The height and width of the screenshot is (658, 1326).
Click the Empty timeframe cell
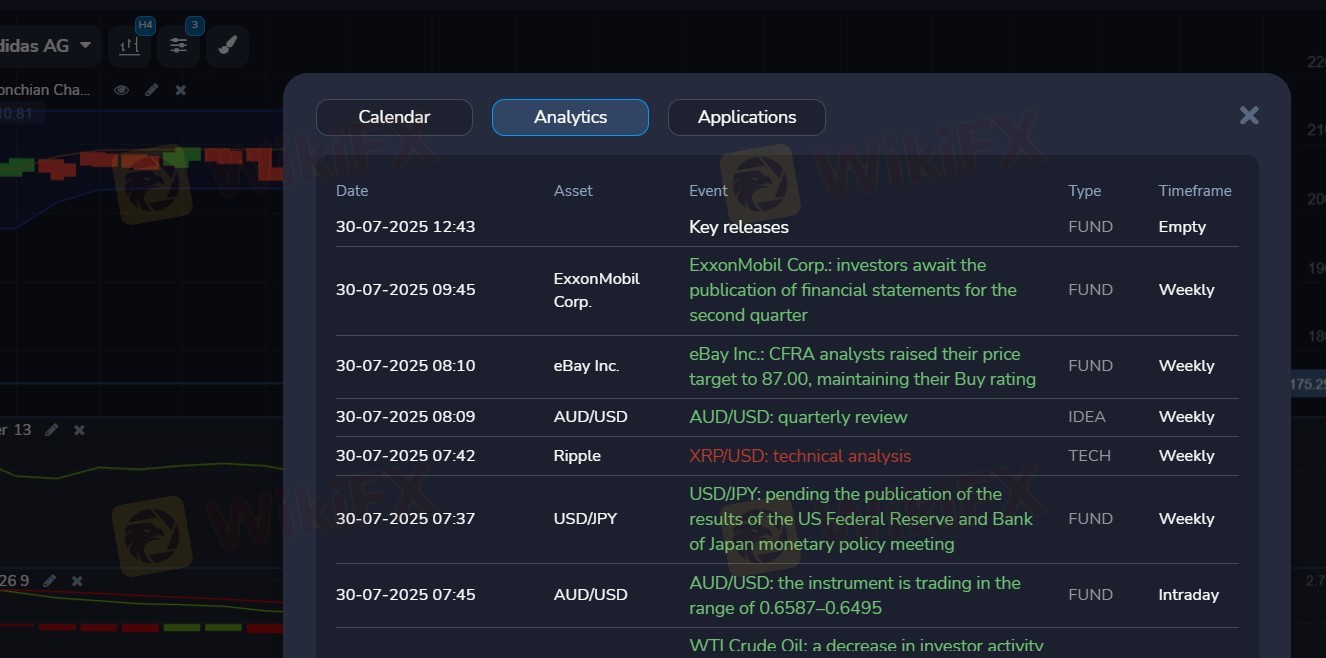(1182, 227)
